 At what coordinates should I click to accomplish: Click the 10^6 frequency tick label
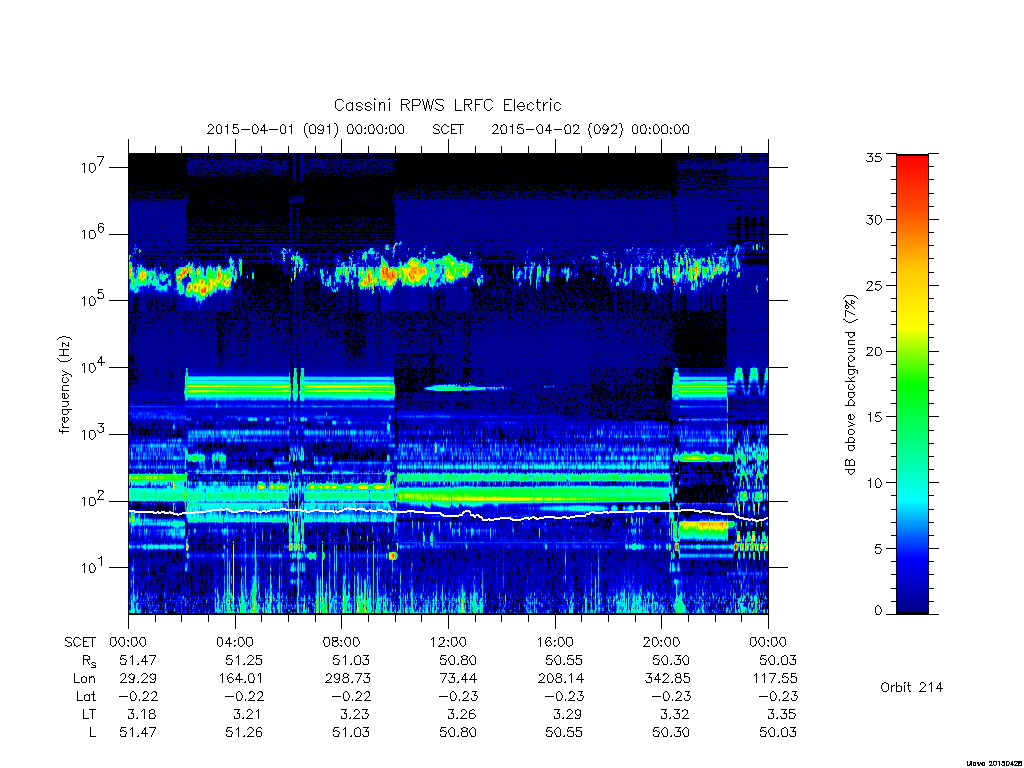tap(94, 234)
